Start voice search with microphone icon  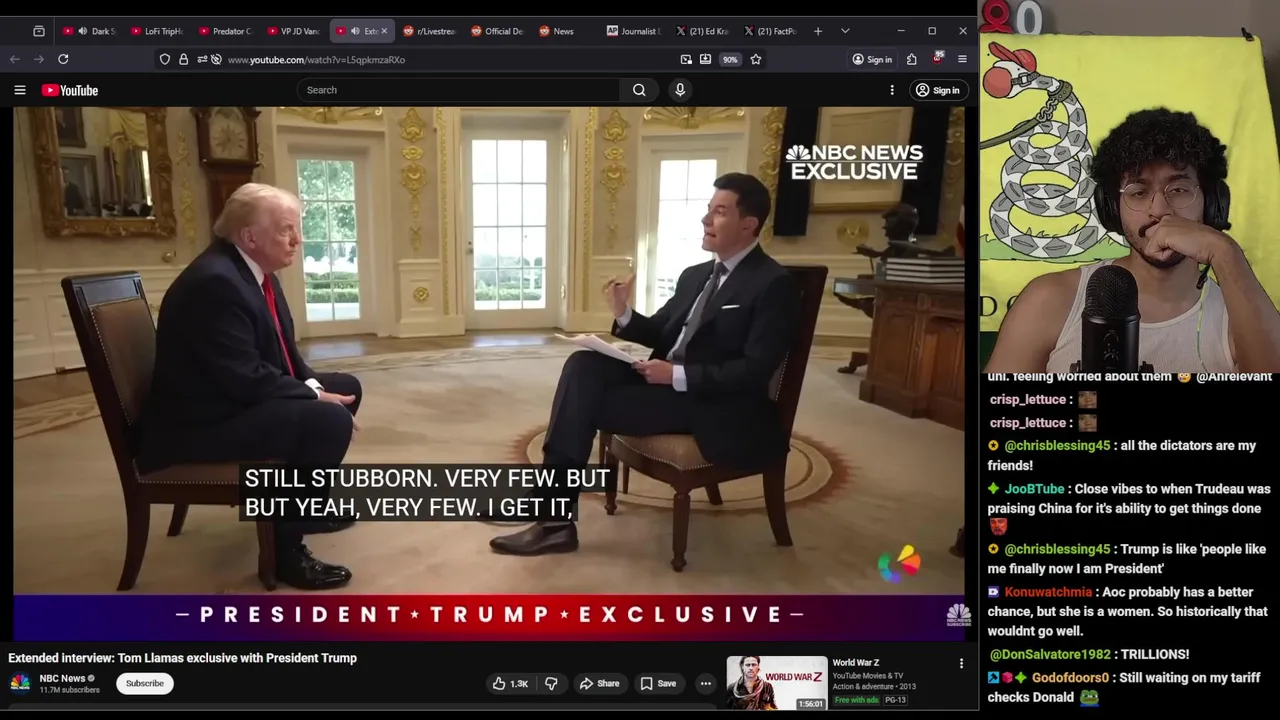(680, 90)
